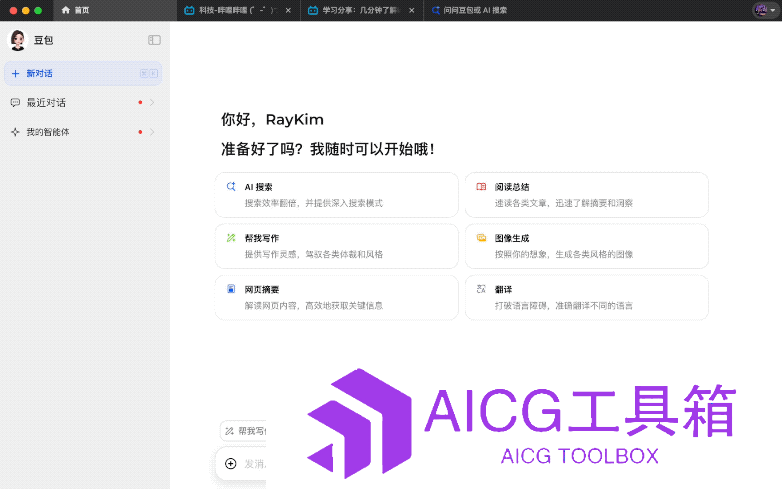Open 我的智能体 my agents

point(83,132)
